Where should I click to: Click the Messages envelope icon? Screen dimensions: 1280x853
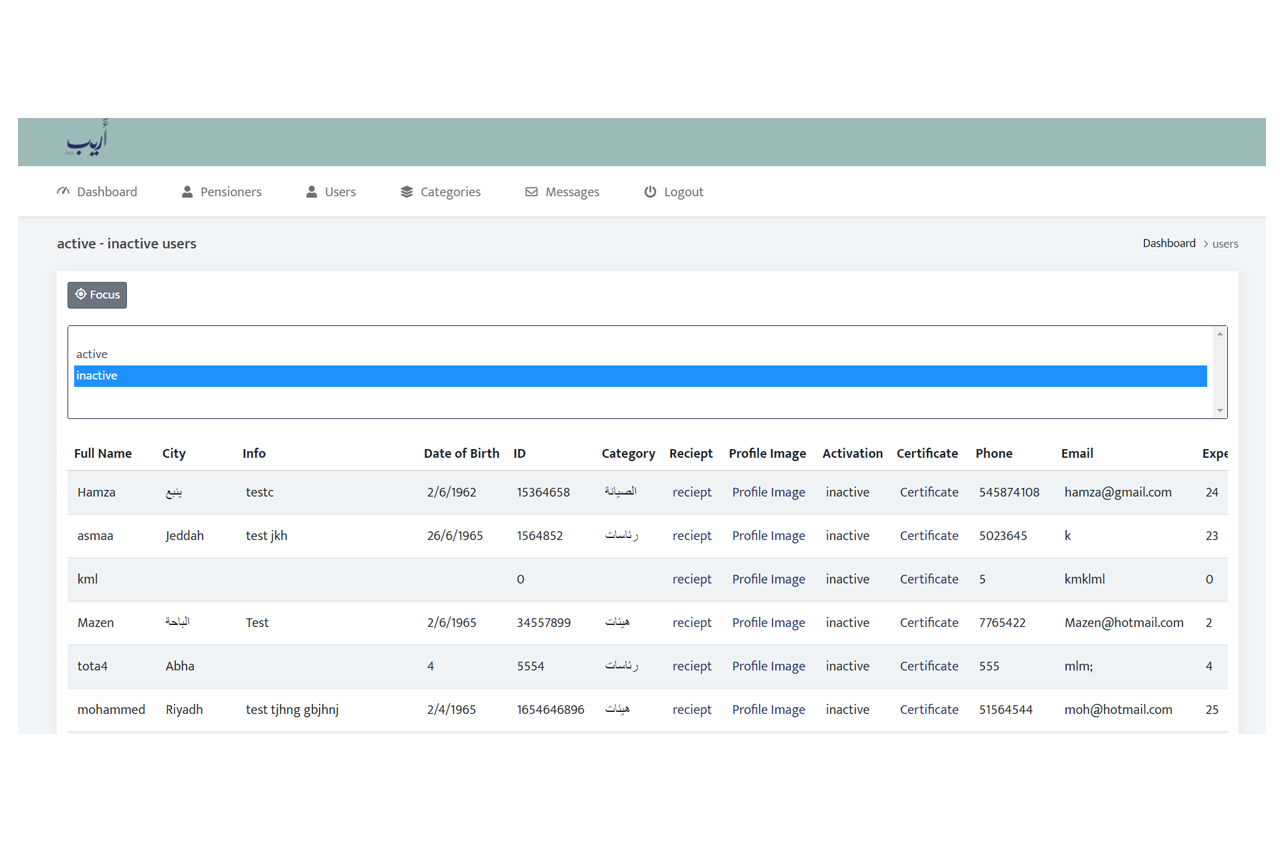pyautogui.click(x=531, y=191)
